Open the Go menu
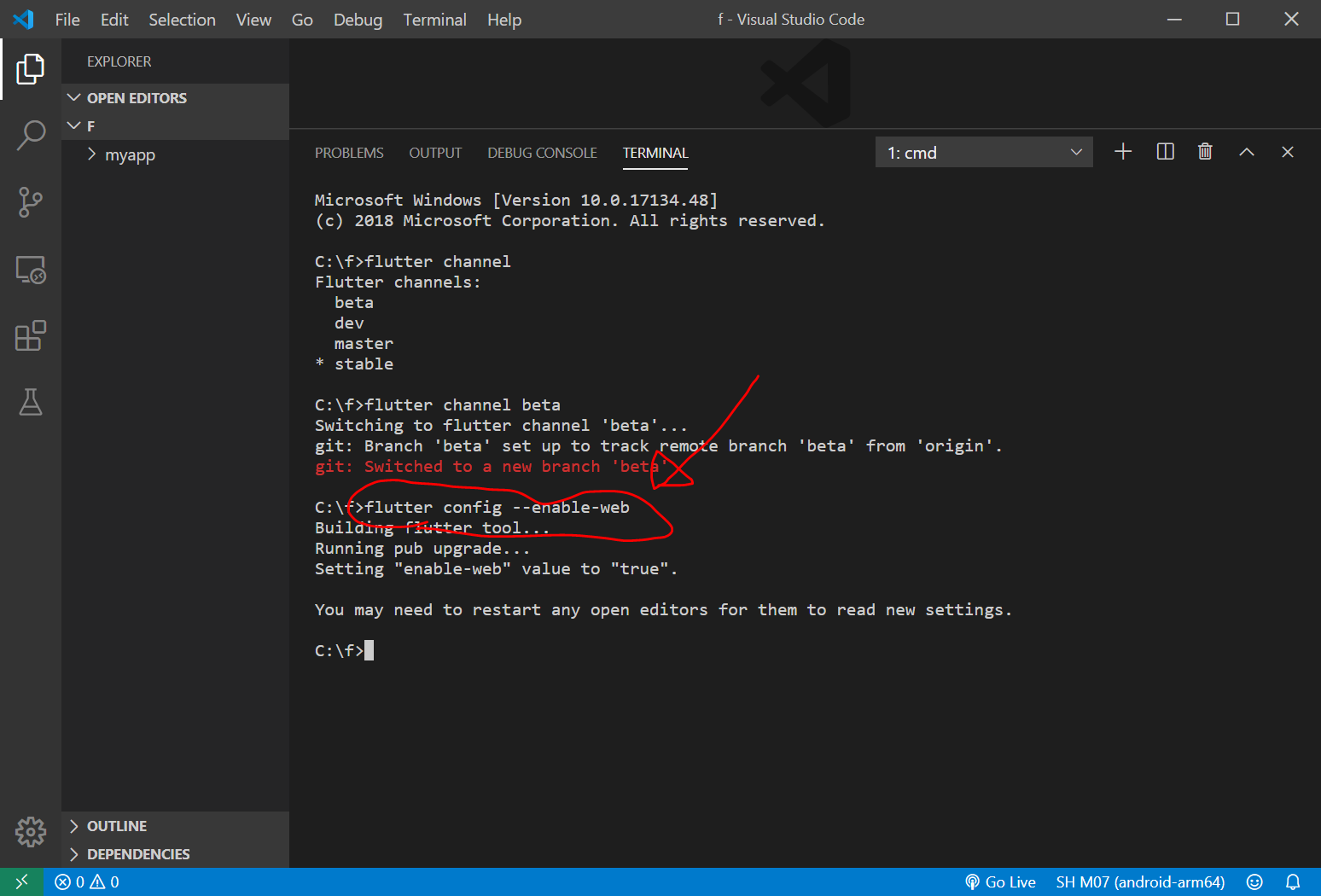 tap(302, 20)
